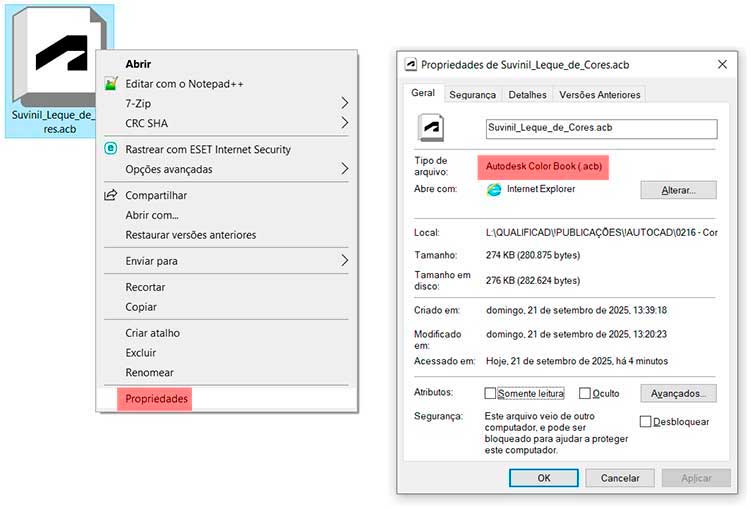Open the Versões Anteriores tab

[x=600, y=95]
